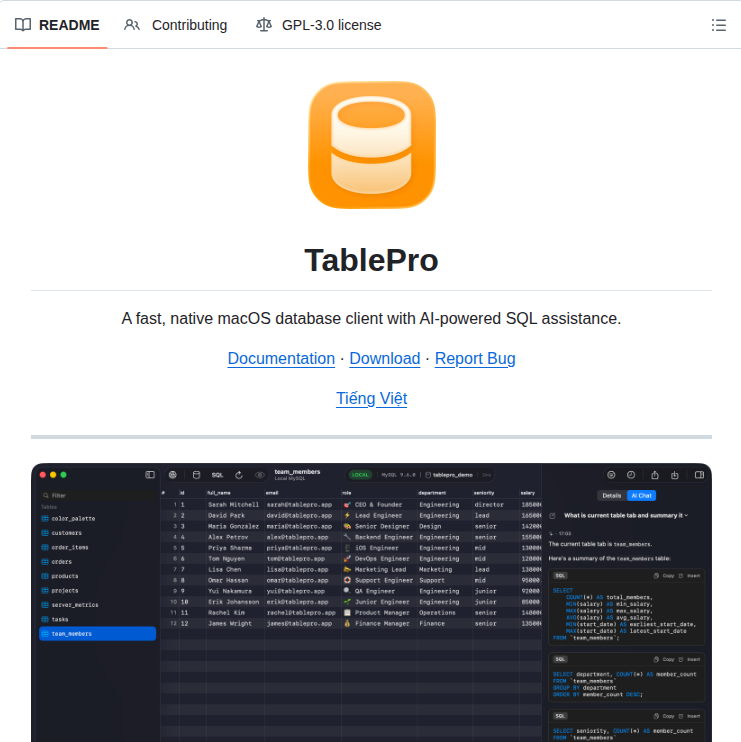Click the rocket emoji in DevOps Engineer row

(347, 559)
